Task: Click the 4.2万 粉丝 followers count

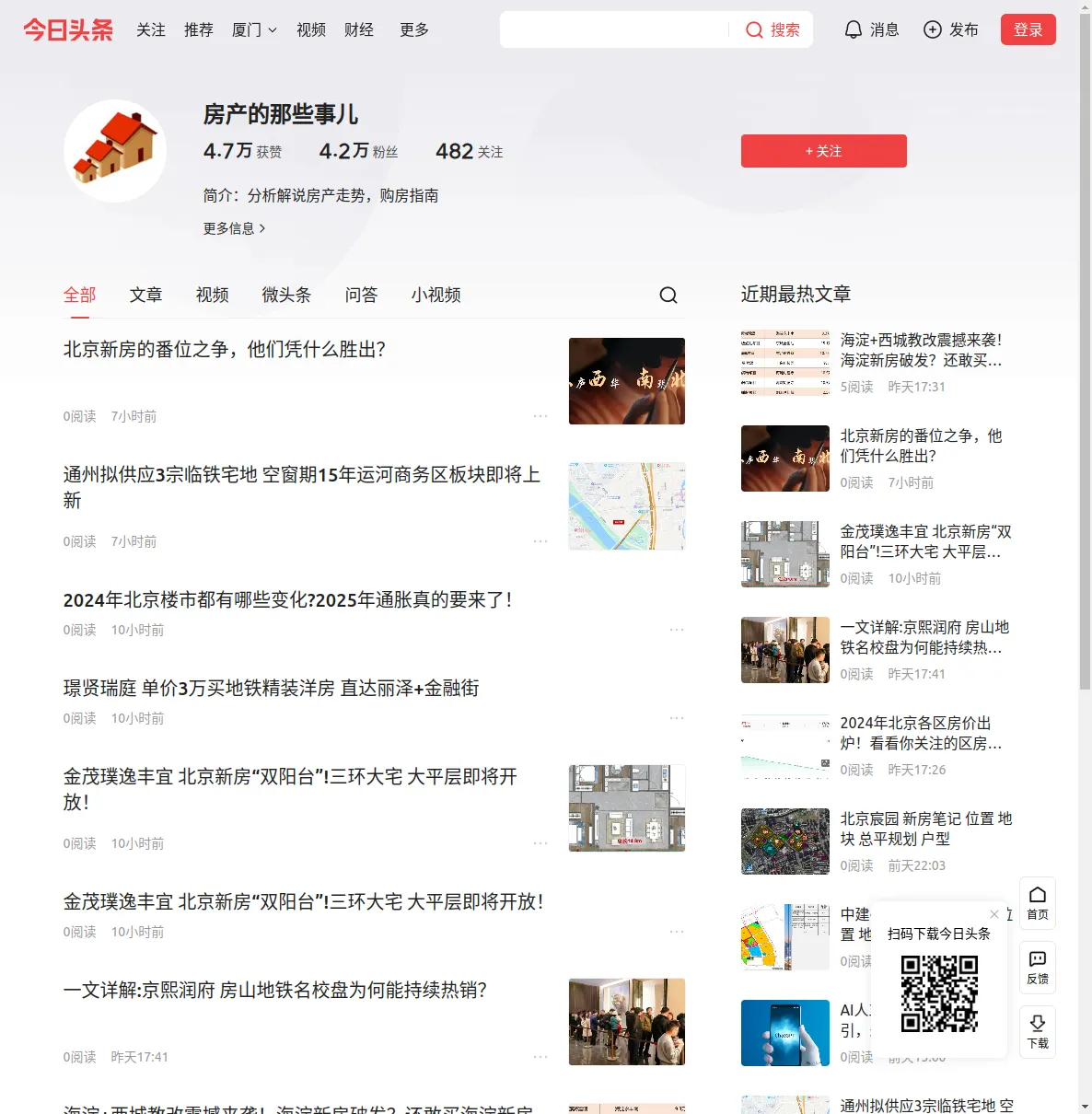Action: [x=359, y=151]
